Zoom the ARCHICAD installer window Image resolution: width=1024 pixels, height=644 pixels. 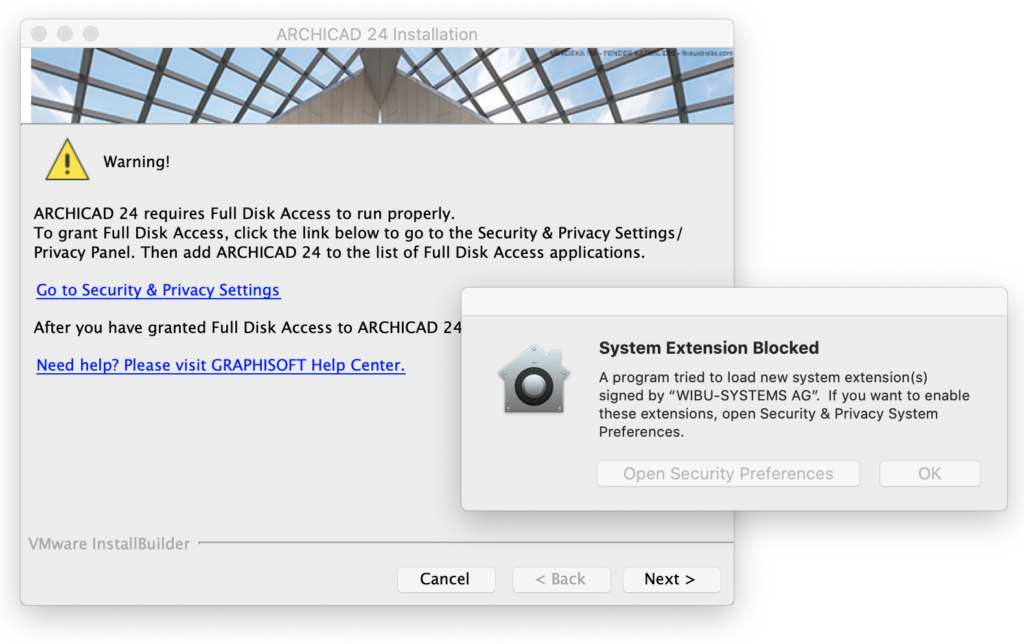(90, 34)
